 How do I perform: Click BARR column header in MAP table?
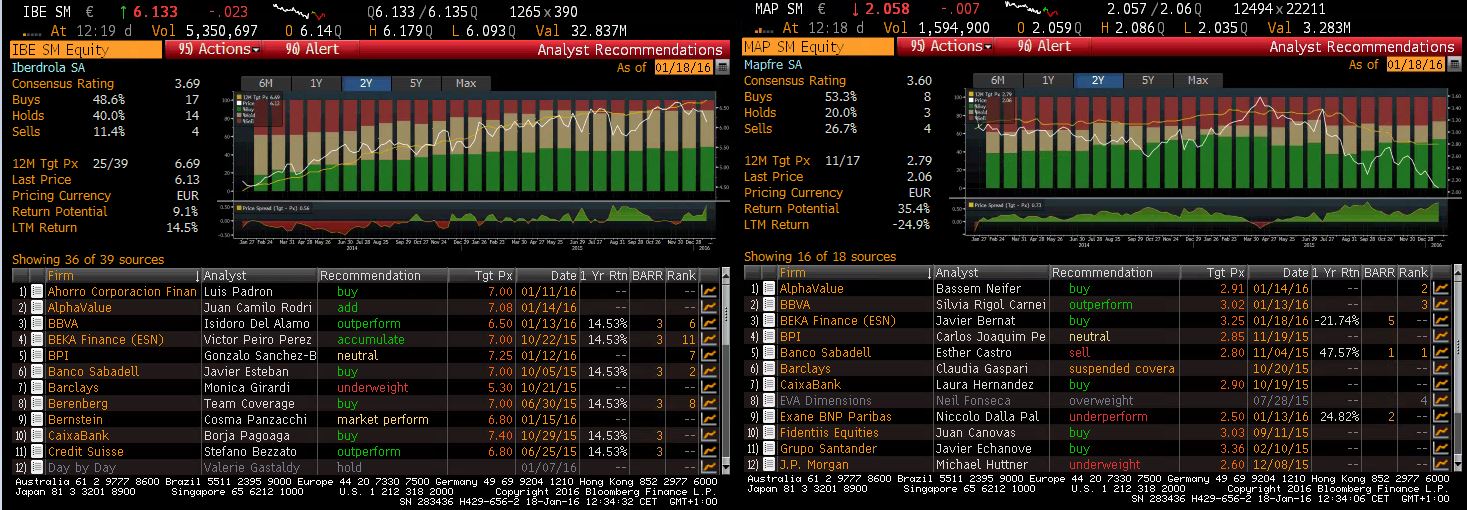(1379, 272)
